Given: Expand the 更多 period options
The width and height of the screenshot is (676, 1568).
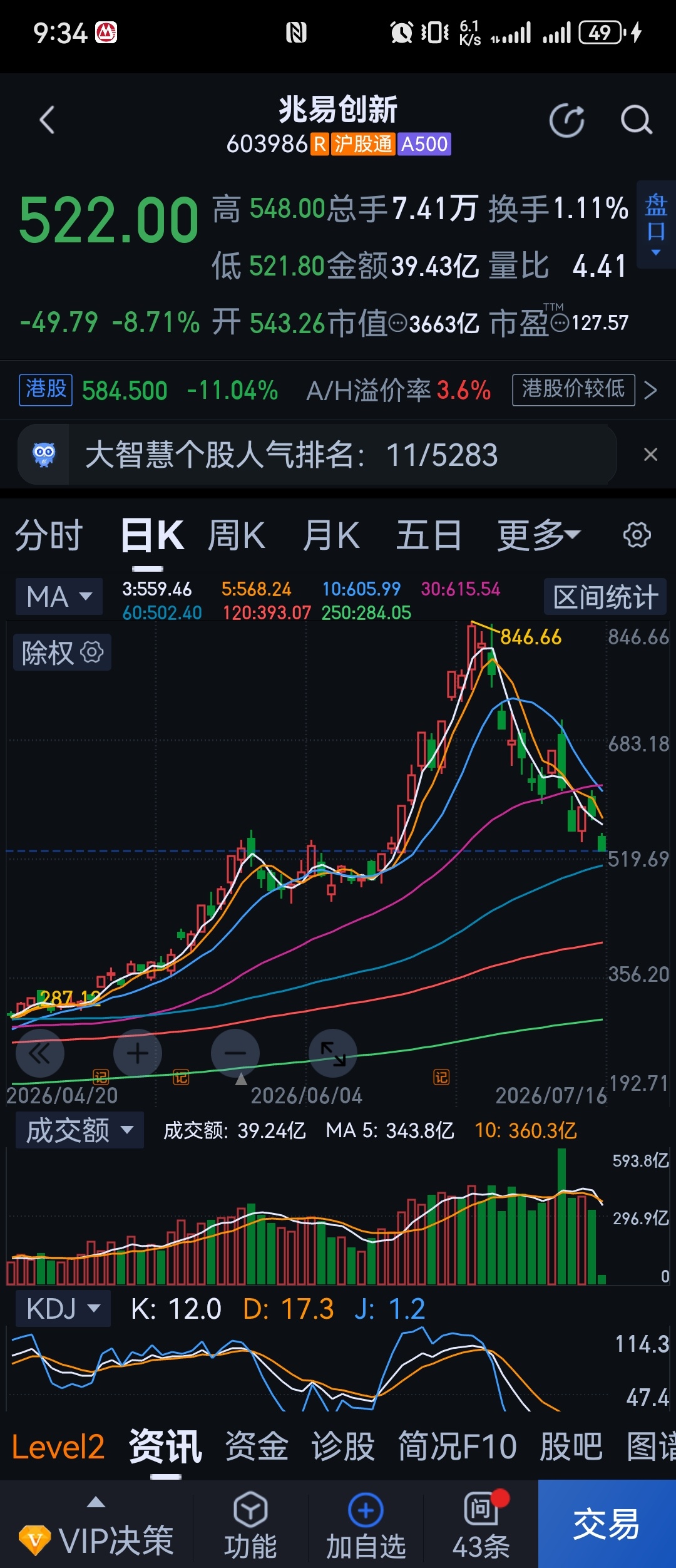Looking at the screenshot, I should point(539,535).
